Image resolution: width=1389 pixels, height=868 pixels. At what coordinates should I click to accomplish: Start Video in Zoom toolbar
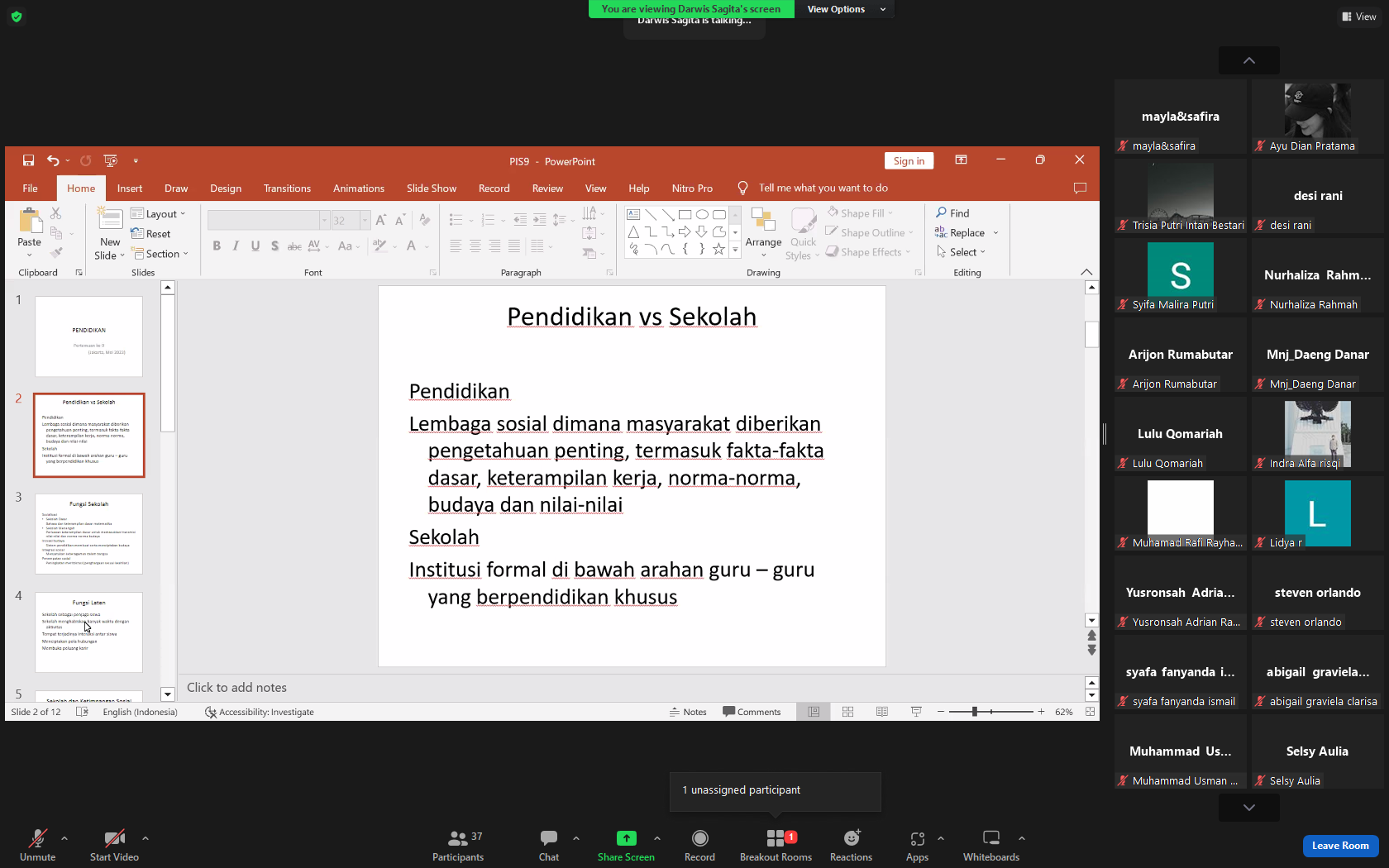pos(114,845)
